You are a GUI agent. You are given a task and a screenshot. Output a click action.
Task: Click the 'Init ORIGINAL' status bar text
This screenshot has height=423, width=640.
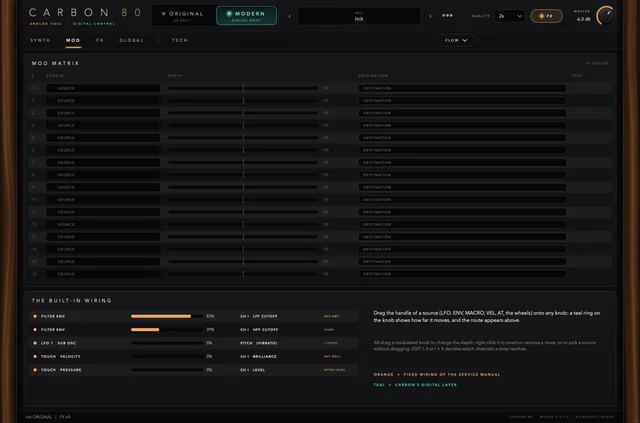tap(39, 417)
